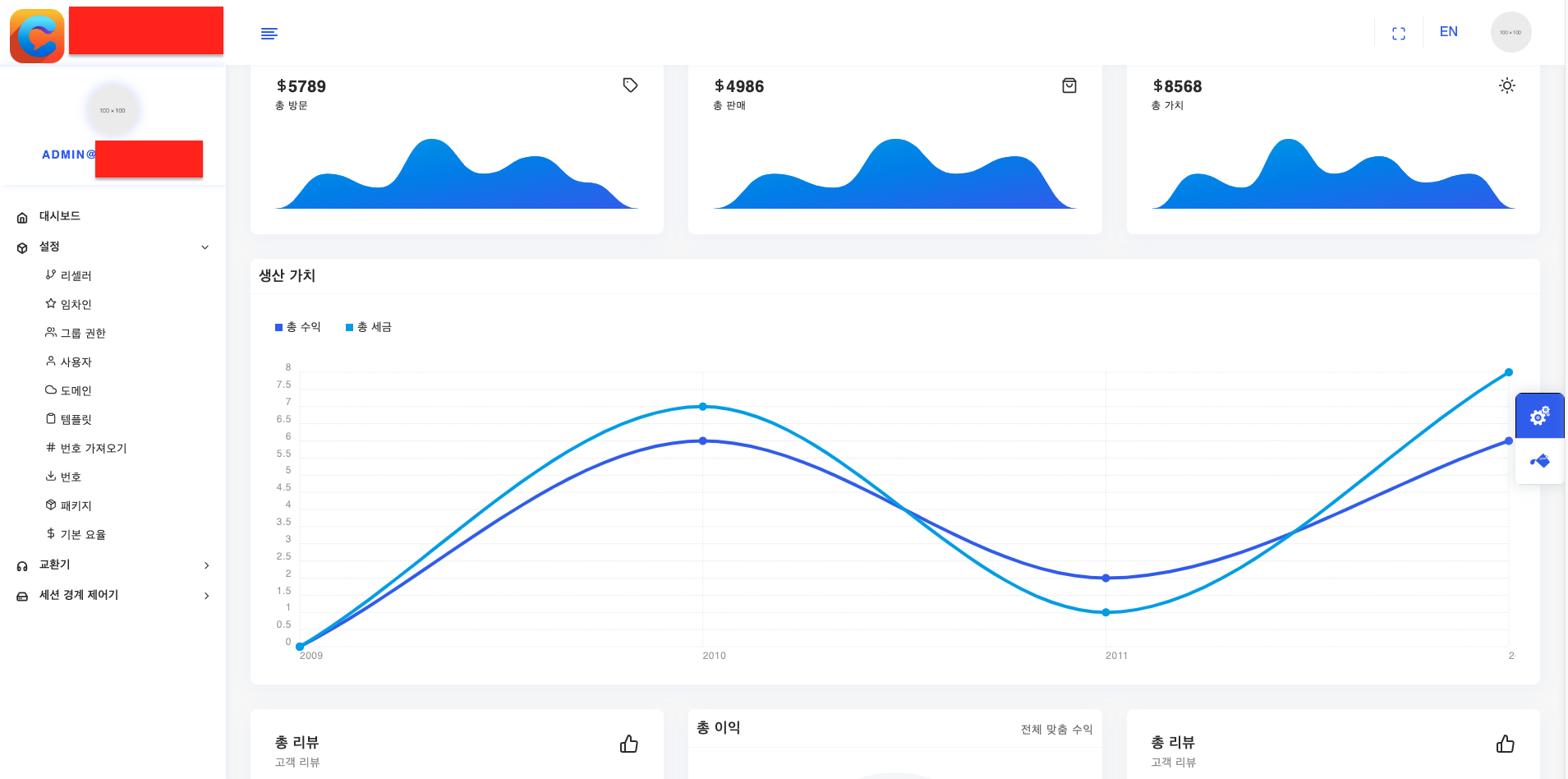Toggle 총 세금 series in chart legend
Viewport: 1568px width, 779px height.
pos(369,327)
